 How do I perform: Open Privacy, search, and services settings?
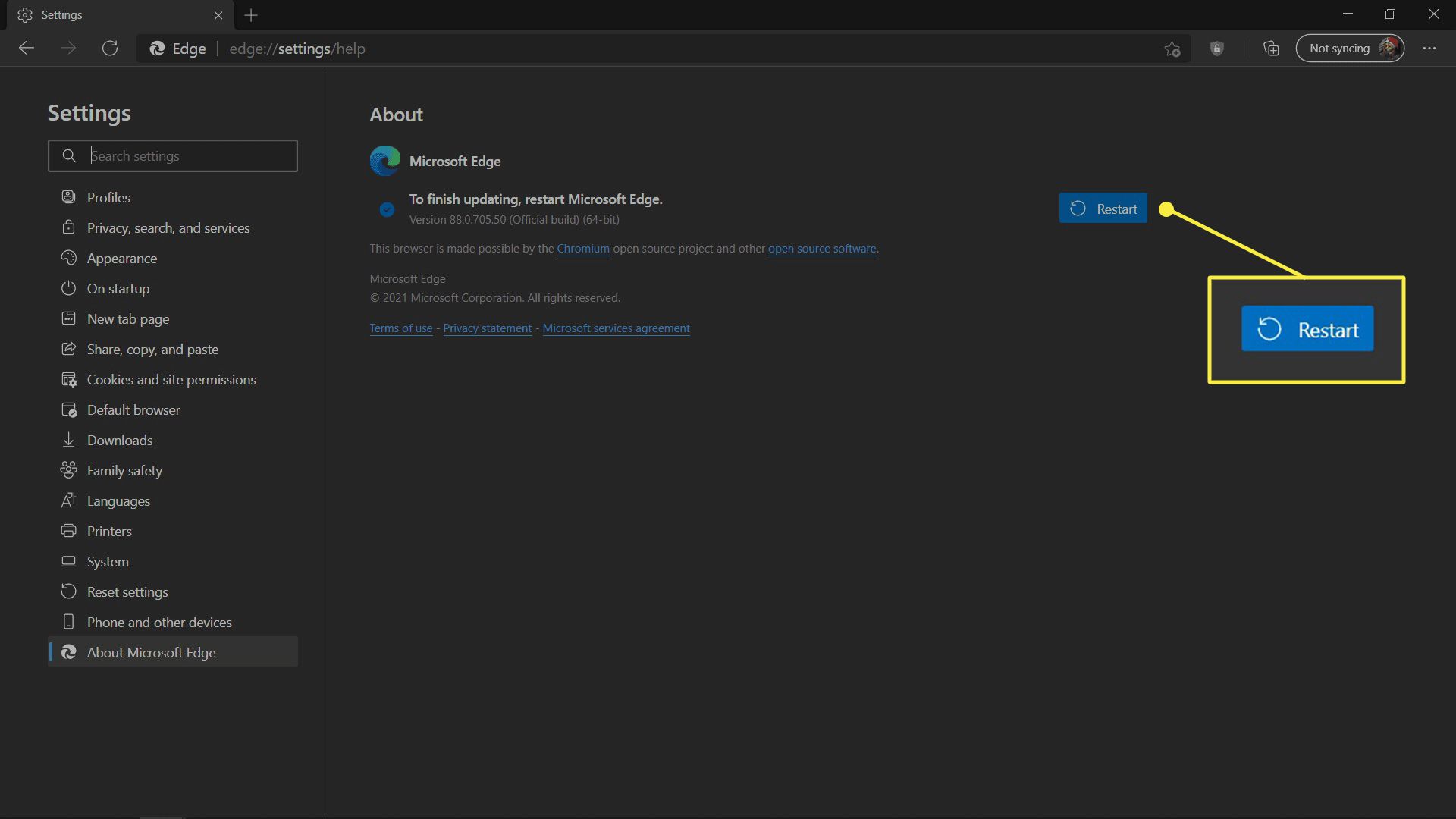(x=173, y=227)
